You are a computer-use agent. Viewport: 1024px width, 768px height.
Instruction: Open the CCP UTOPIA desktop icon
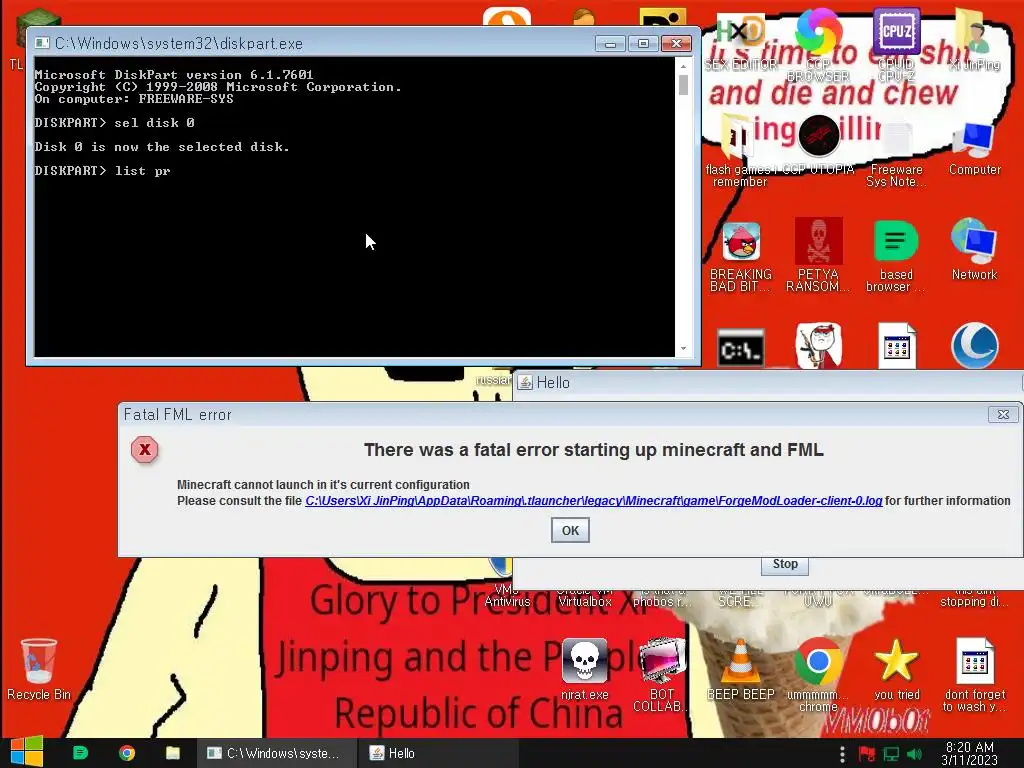(818, 145)
